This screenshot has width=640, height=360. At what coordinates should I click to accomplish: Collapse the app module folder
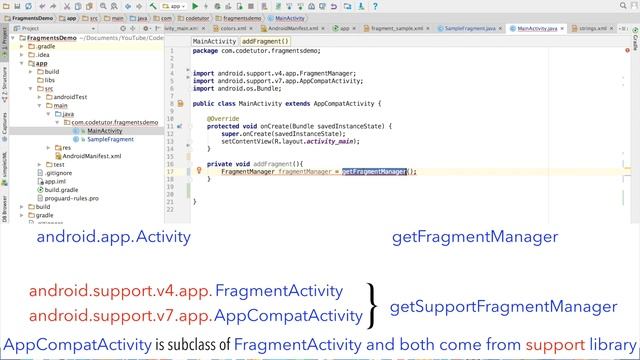[x=22, y=63]
